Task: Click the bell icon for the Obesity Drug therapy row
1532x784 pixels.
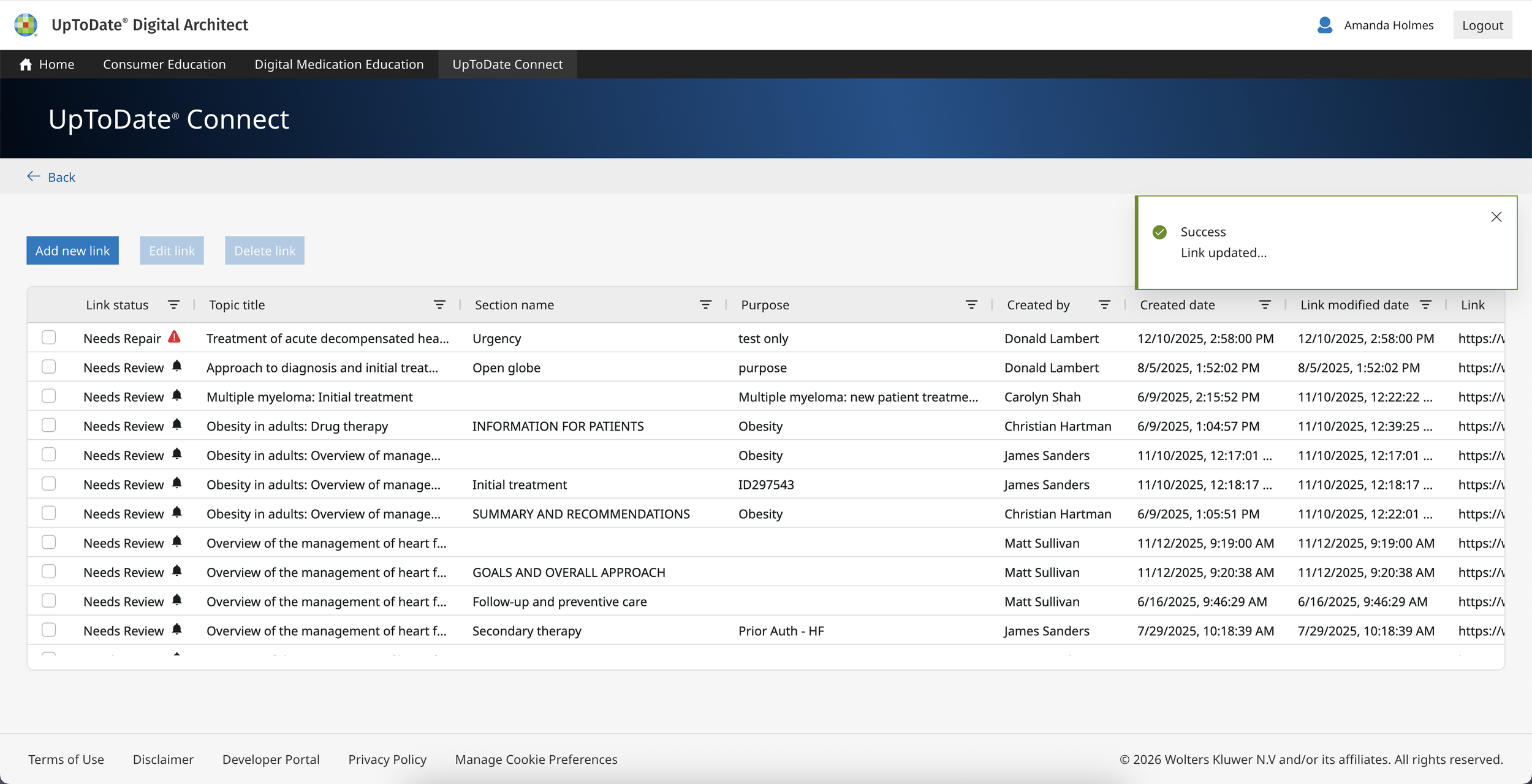Action: (x=177, y=425)
